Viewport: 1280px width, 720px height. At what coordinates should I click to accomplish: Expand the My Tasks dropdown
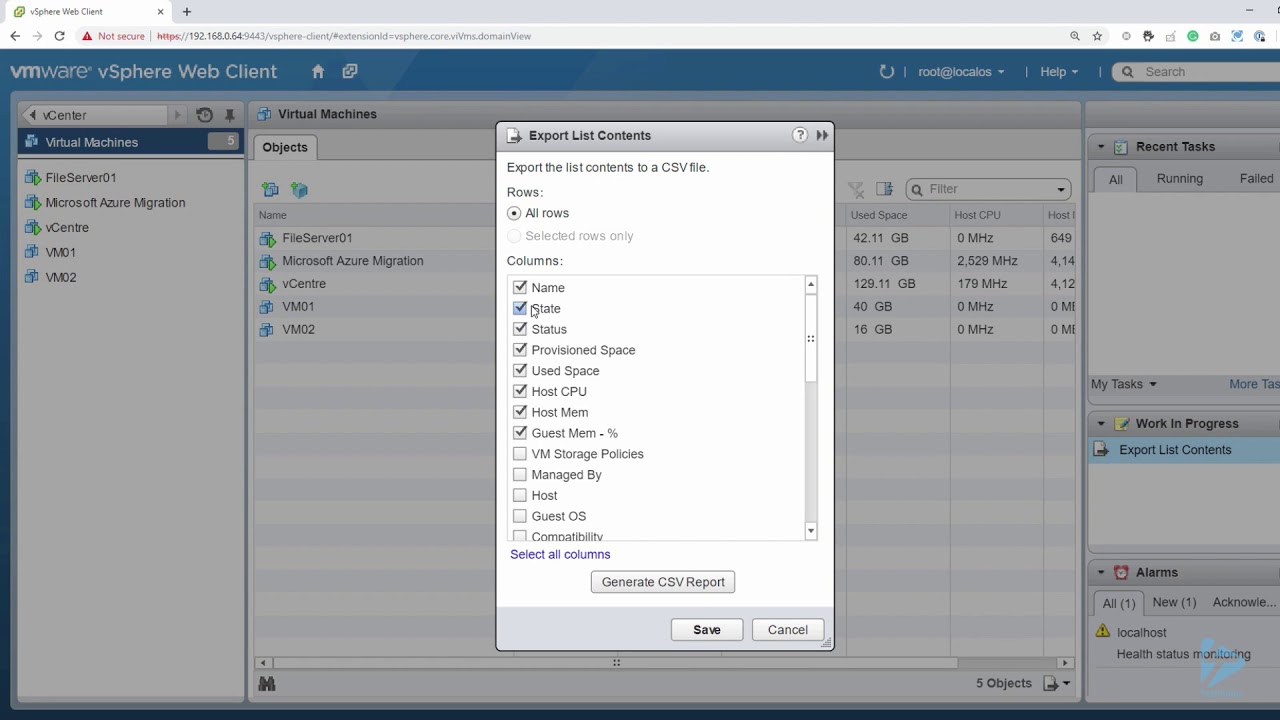(1122, 384)
